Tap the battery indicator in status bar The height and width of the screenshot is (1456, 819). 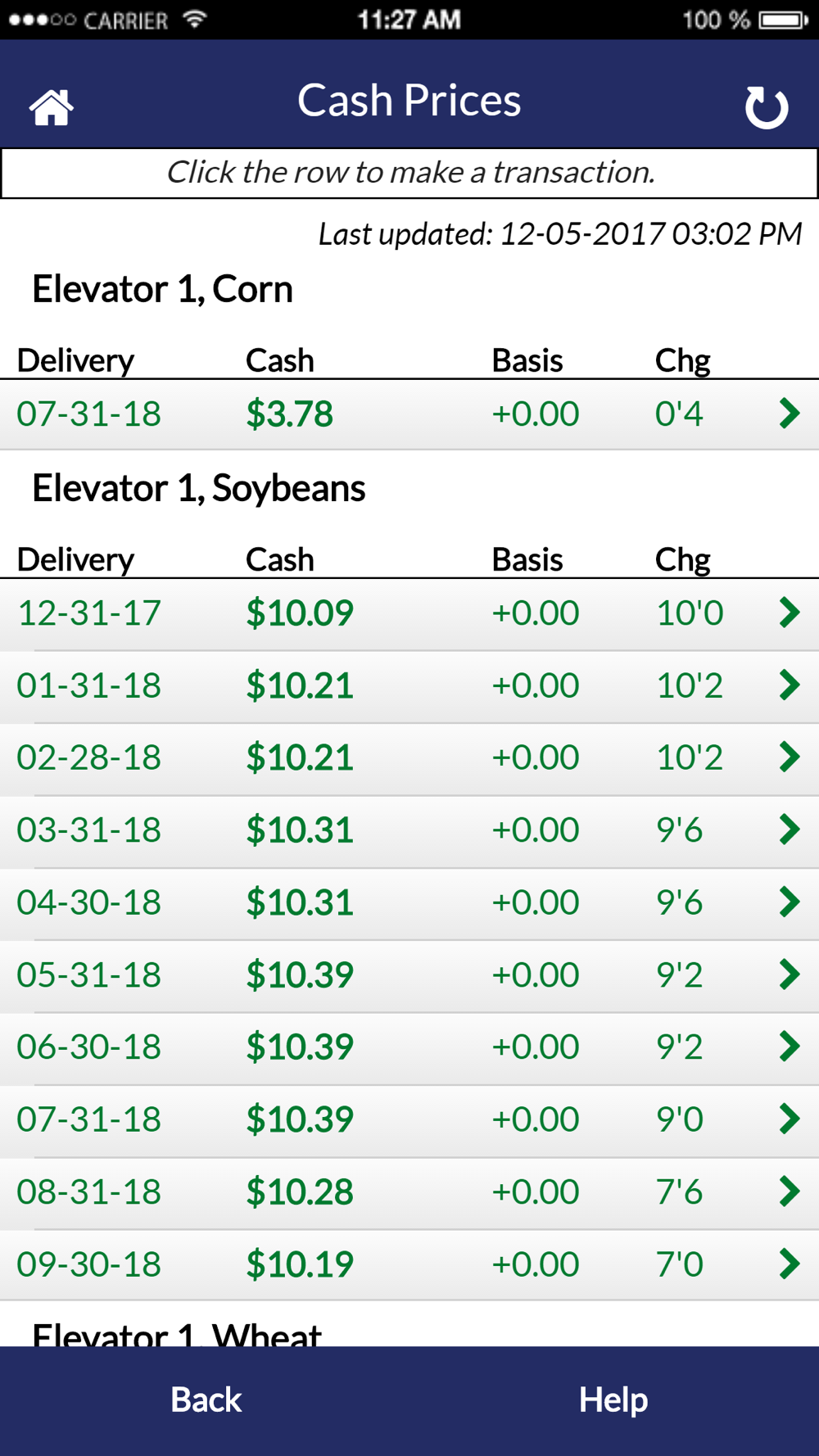click(x=784, y=20)
